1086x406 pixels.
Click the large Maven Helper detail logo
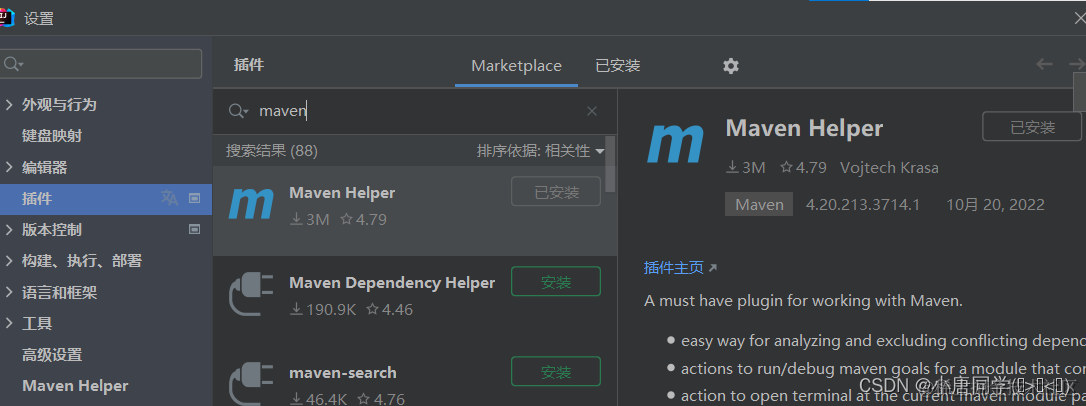coord(675,145)
